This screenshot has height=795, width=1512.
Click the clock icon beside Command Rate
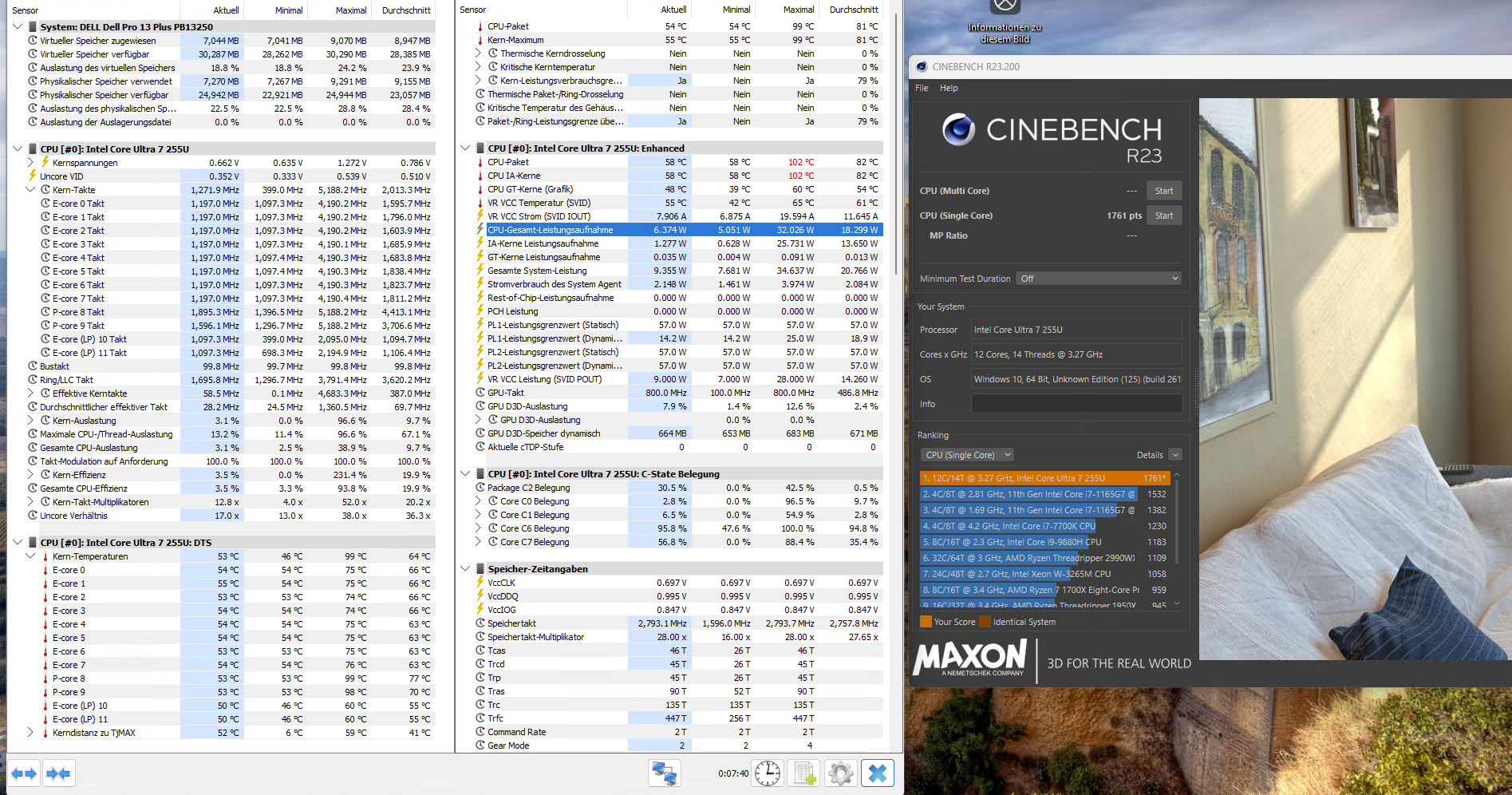(480, 732)
